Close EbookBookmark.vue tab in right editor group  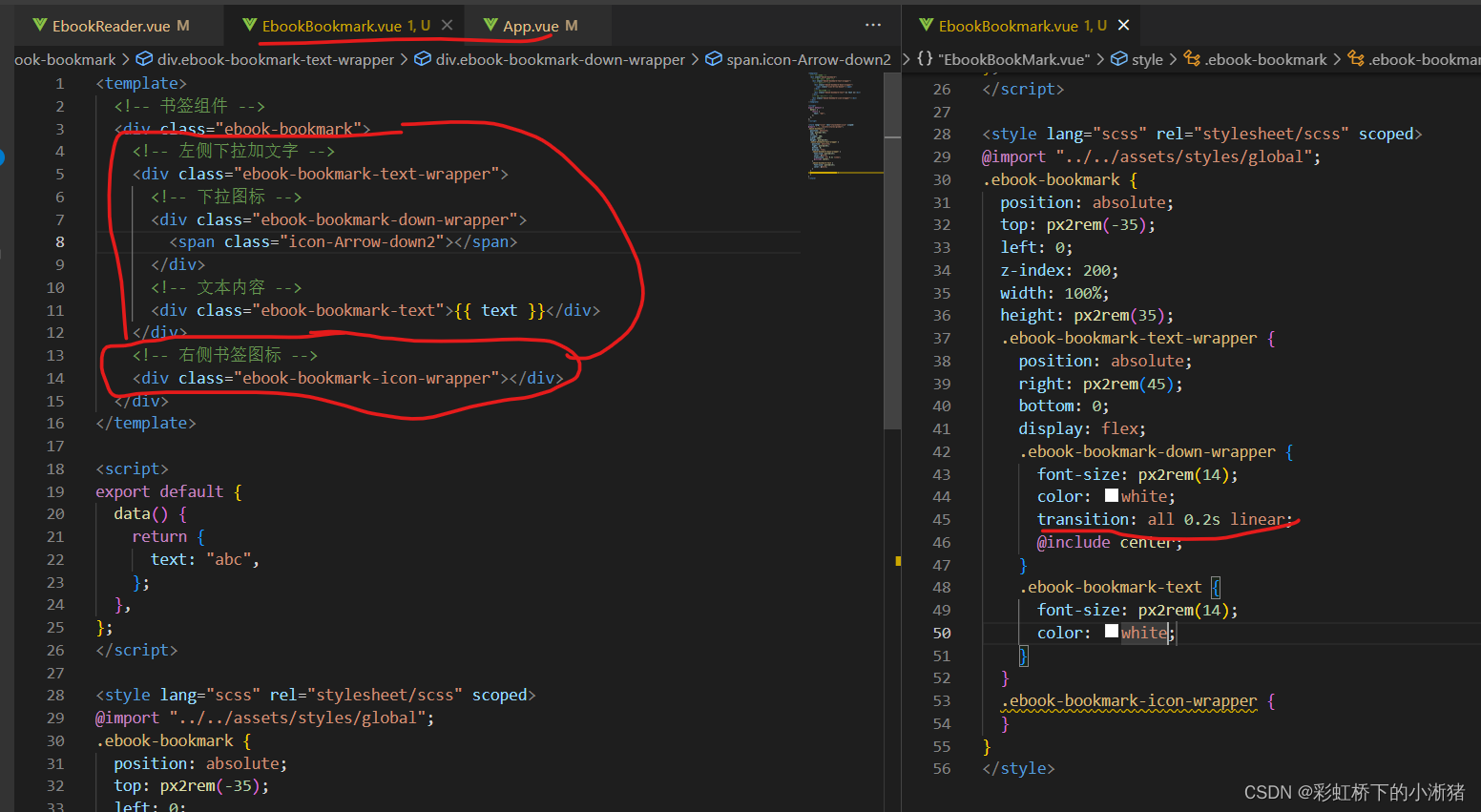click(x=1123, y=26)
